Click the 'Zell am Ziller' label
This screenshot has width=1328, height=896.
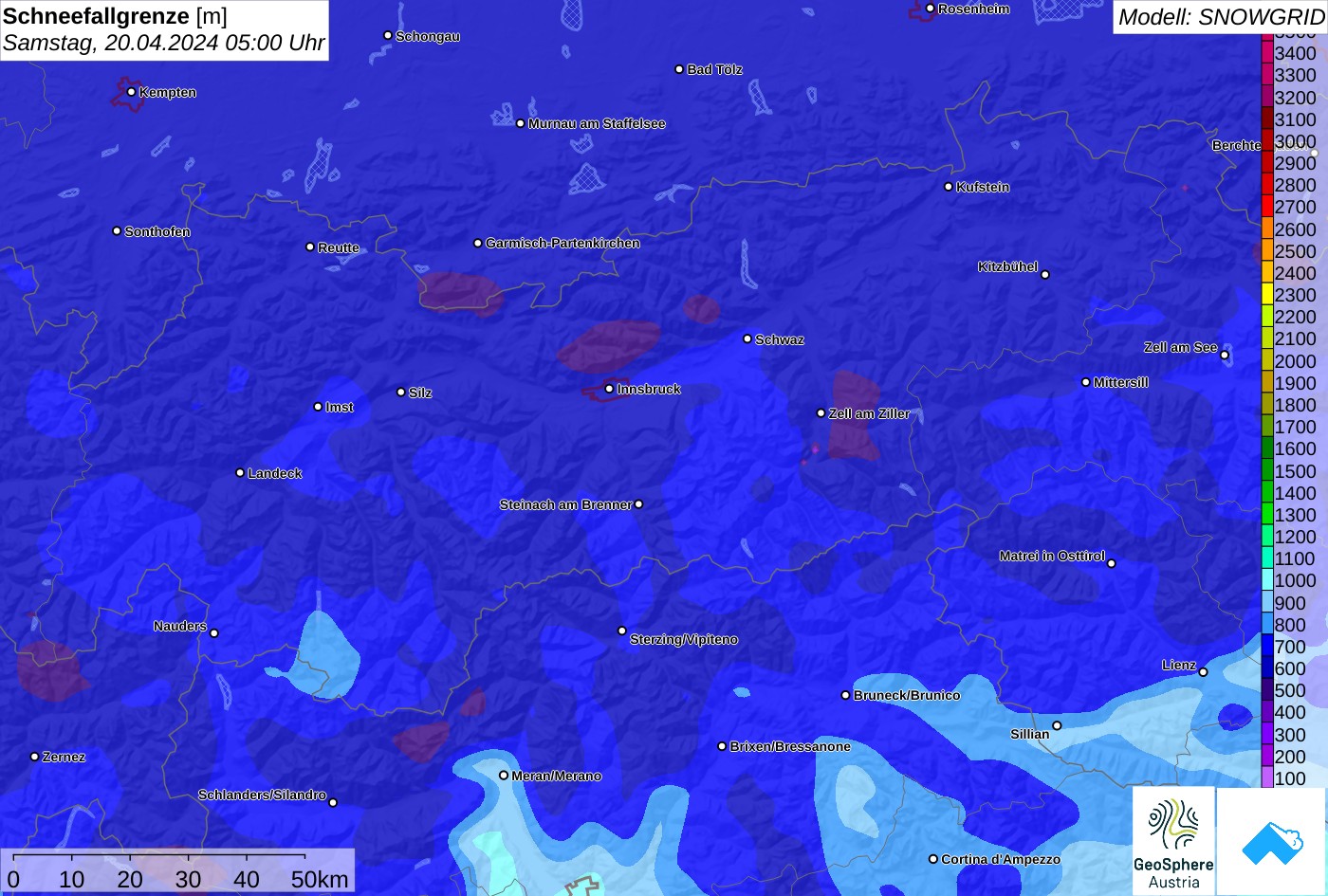[x=869, y=413]
